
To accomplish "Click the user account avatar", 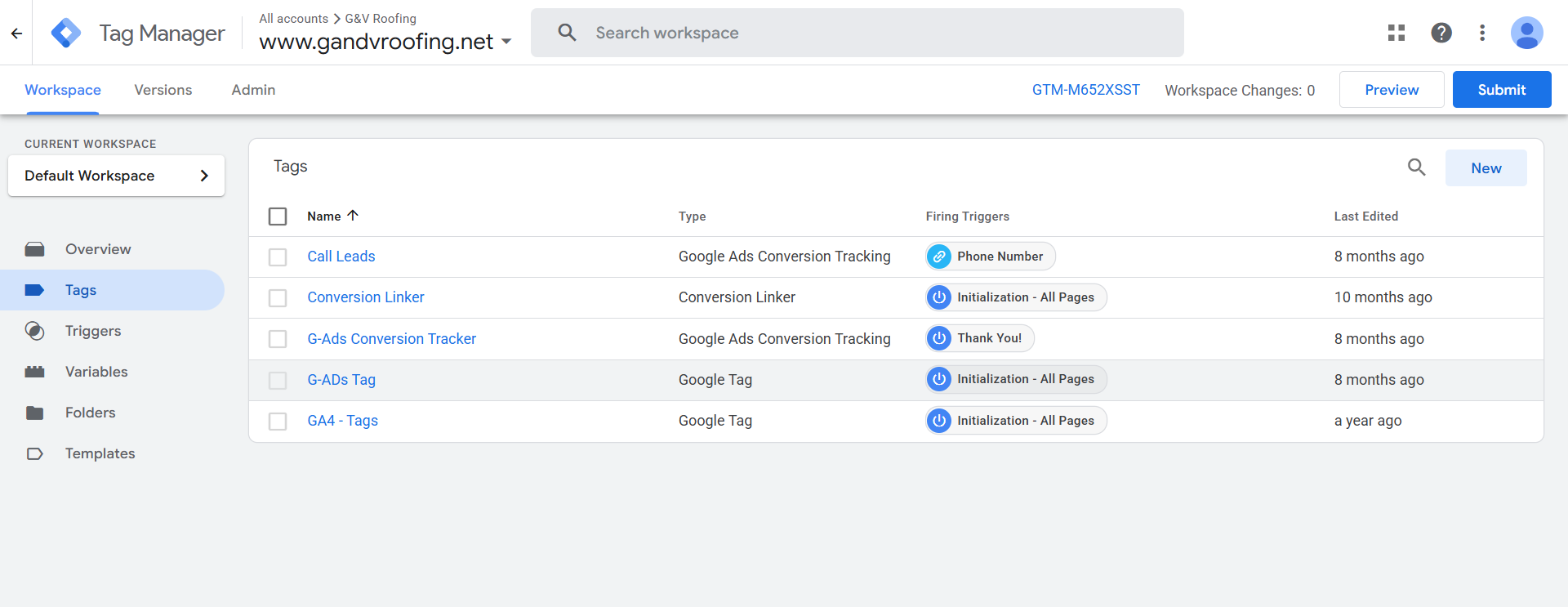I will pos(1526,33).
